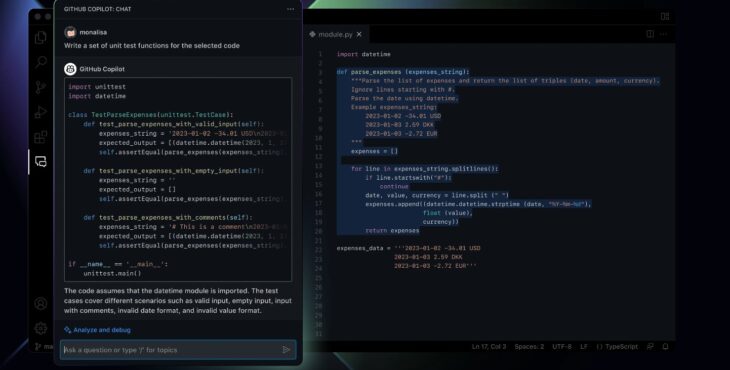
Task: Click def parse_expenses line in editor
Action: point(403,72)
